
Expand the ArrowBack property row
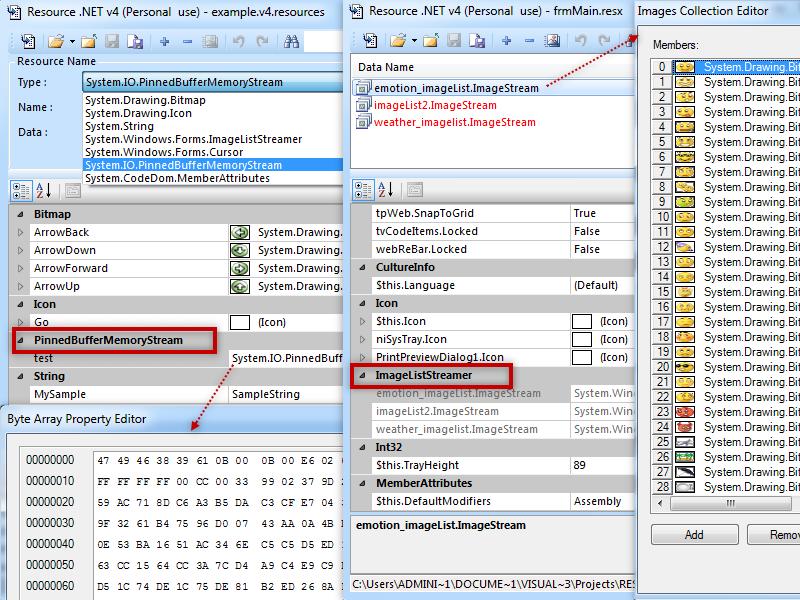point(20,232)
